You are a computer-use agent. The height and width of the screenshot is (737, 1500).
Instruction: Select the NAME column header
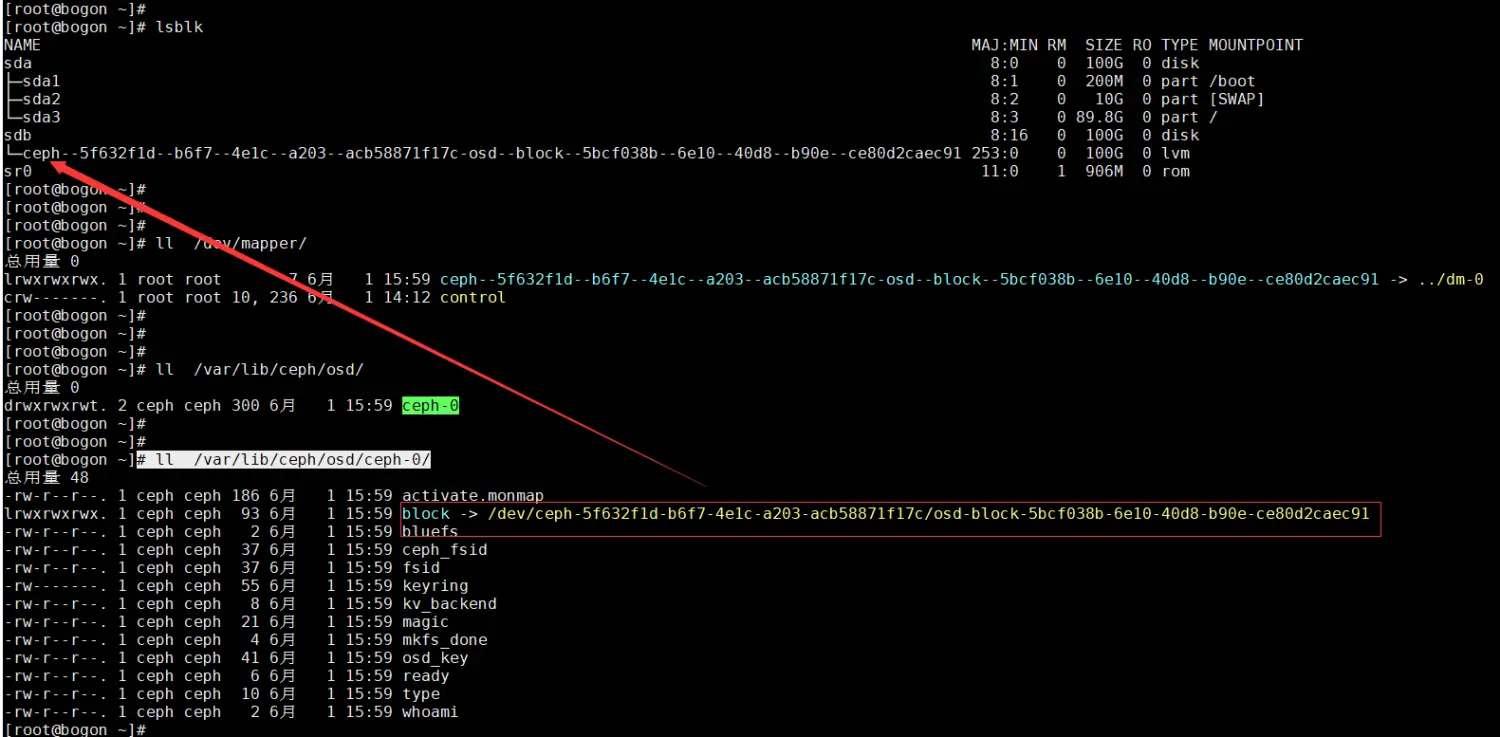(x=22, y=45)
